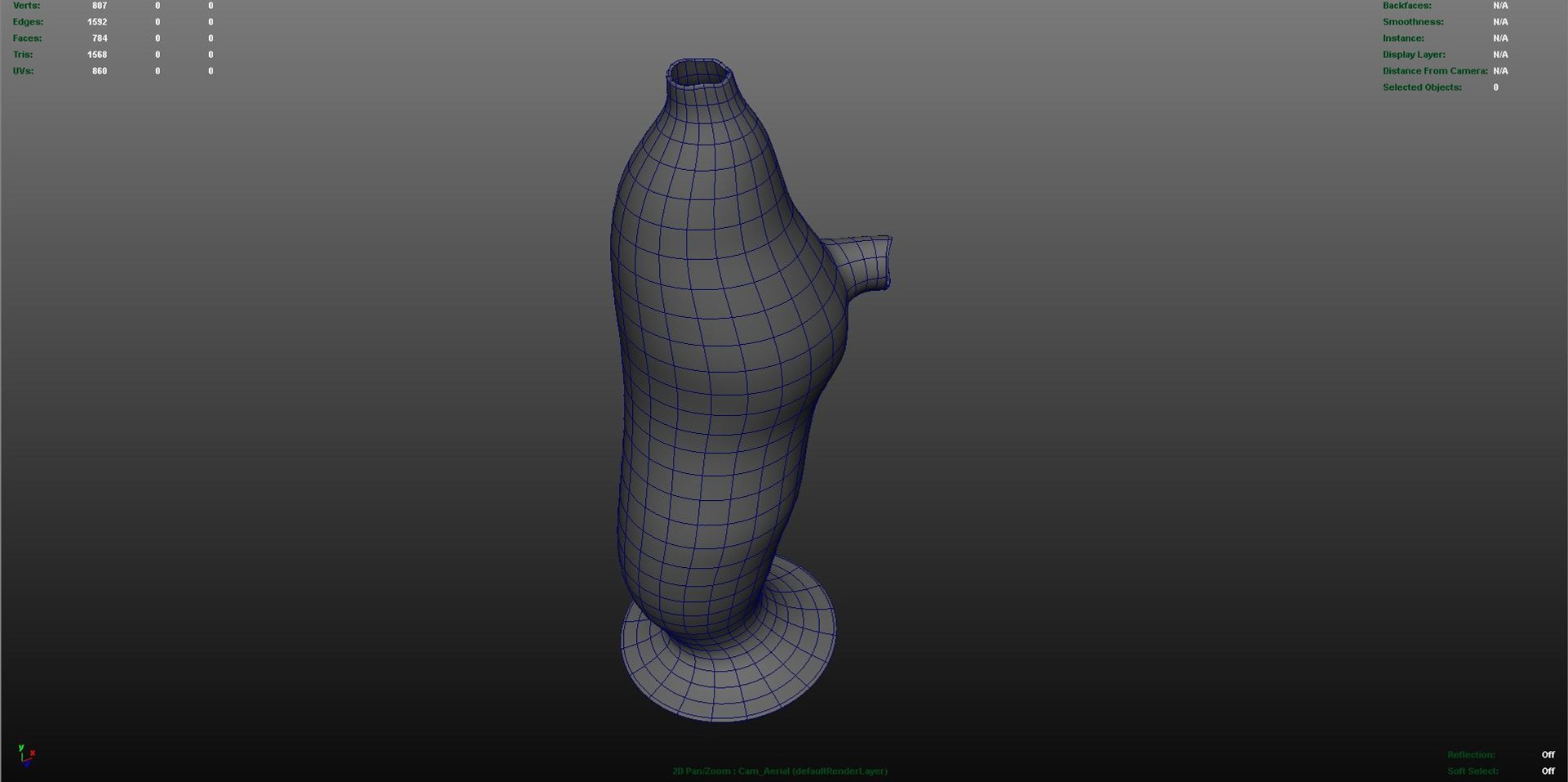The width and height of the screenshot is (1568, 782).
Task: Click the vertex count value 807
Action: pyautogui.click(x=100, y=6)
